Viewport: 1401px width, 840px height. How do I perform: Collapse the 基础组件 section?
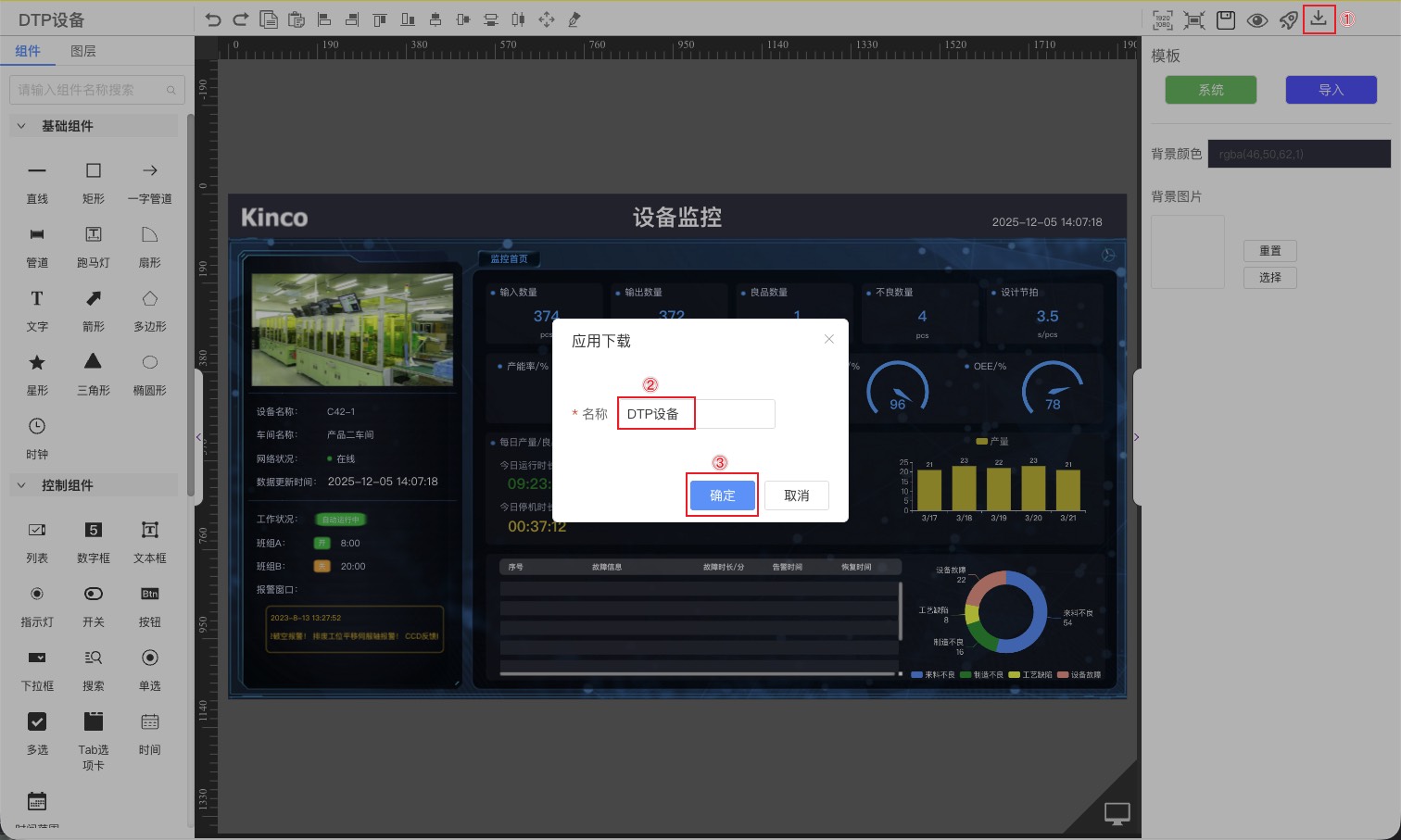click(22, 126)
